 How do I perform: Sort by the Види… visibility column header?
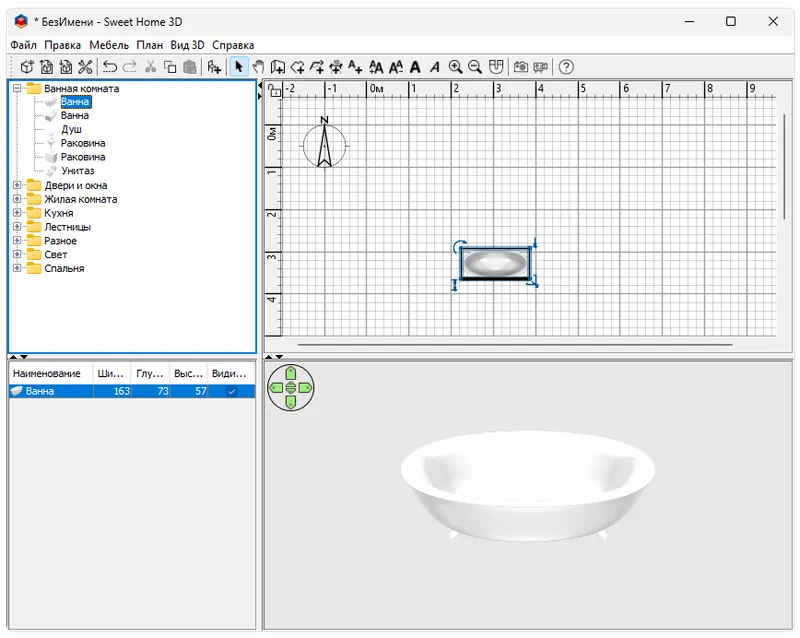(231, 374)
